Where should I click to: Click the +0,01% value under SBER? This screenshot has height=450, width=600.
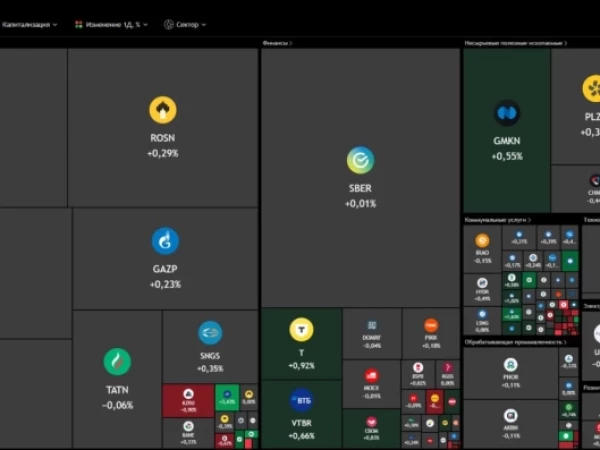[x=360, y=204]
